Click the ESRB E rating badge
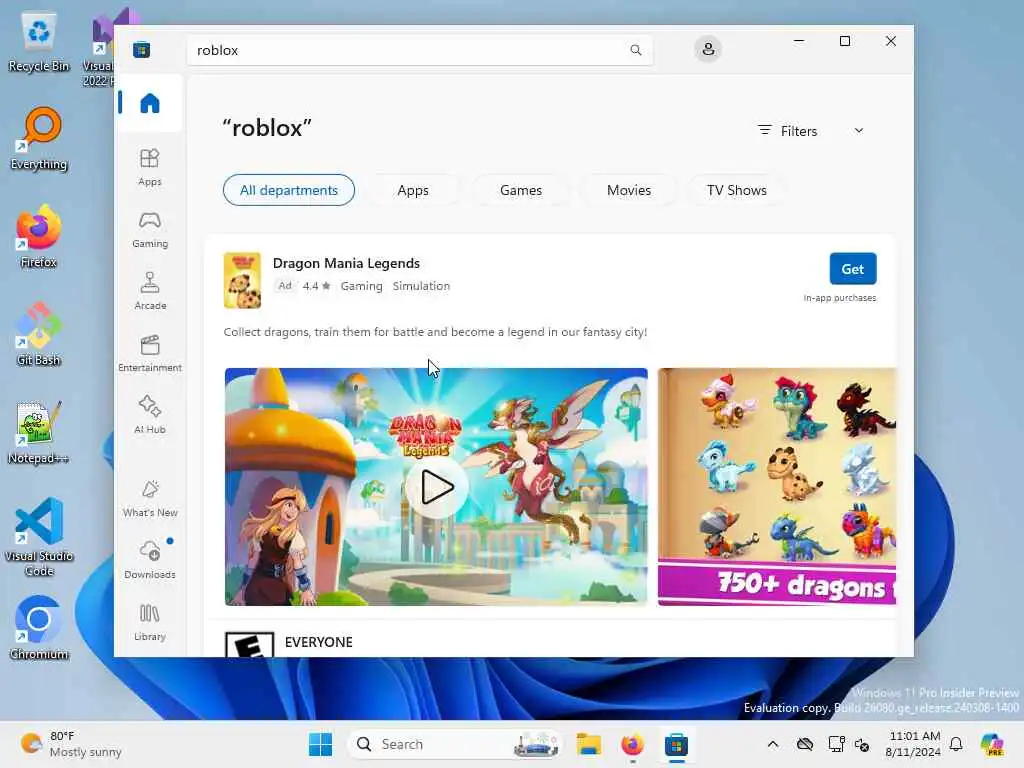This screenshot has width=1024, height=768. [249, 644]
